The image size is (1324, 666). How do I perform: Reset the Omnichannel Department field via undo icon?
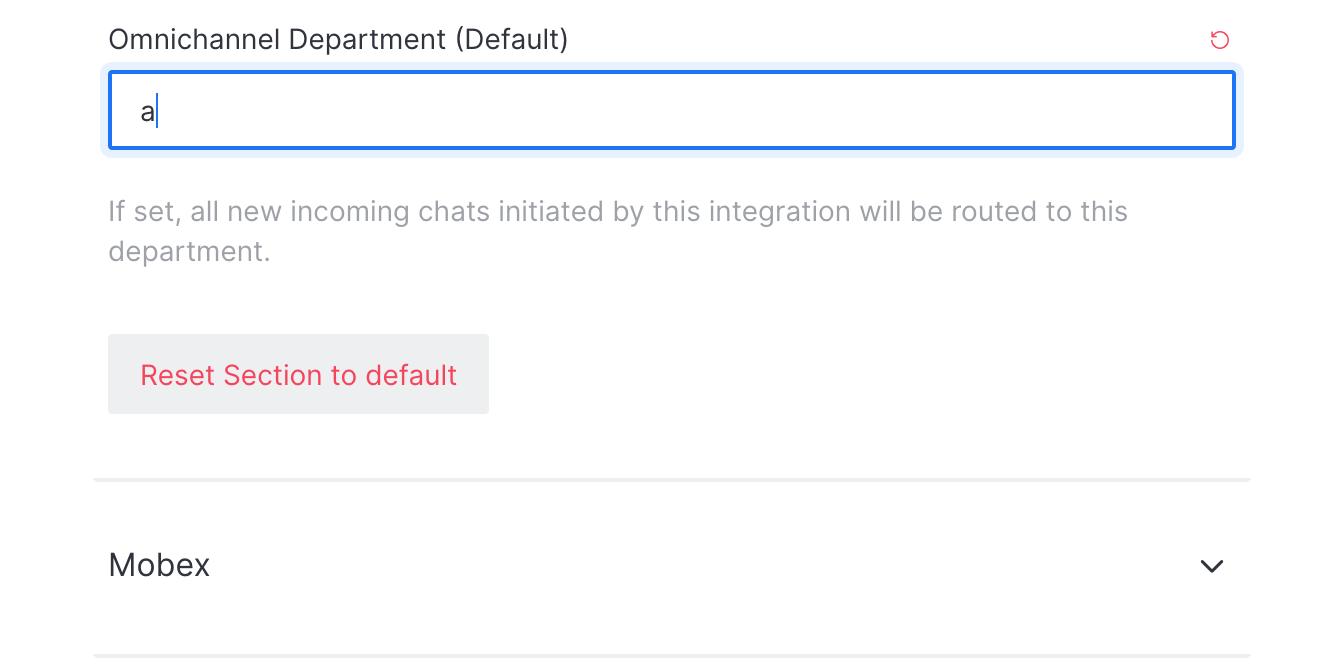(x=1219, y=40)
